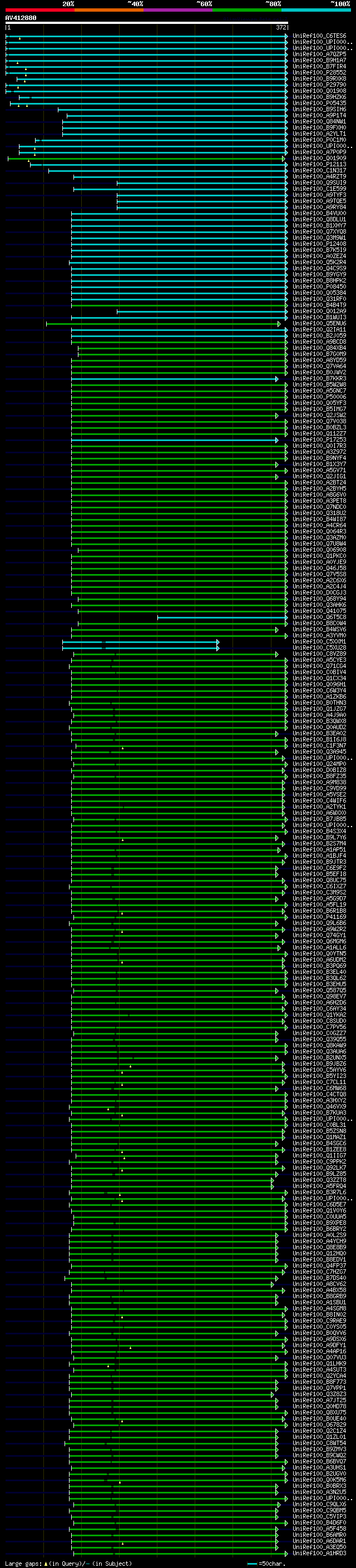Image resolution: width=356 pixels, height=1568 pixels.
Task: Select the UniRef100_A9BCD8 label
Action: pos(319,342)
